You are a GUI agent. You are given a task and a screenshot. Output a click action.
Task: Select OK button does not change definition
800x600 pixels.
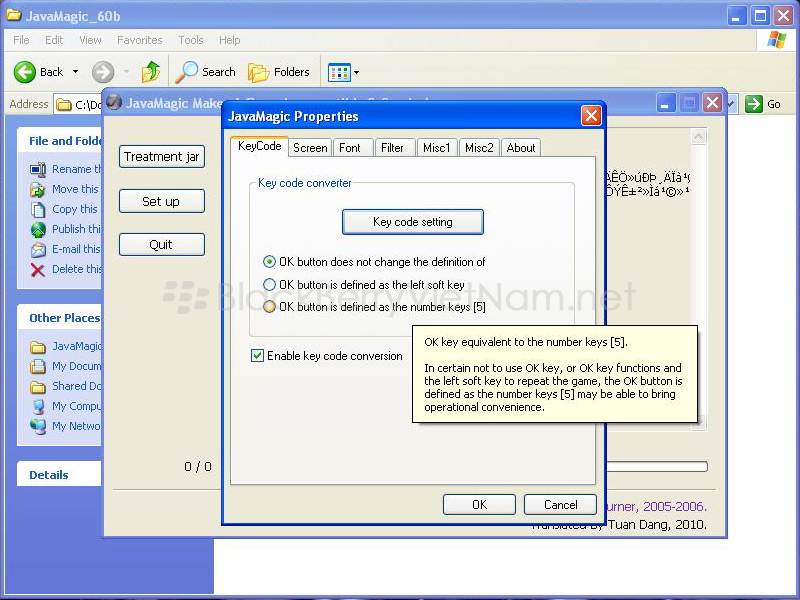[x=269, y=262]
